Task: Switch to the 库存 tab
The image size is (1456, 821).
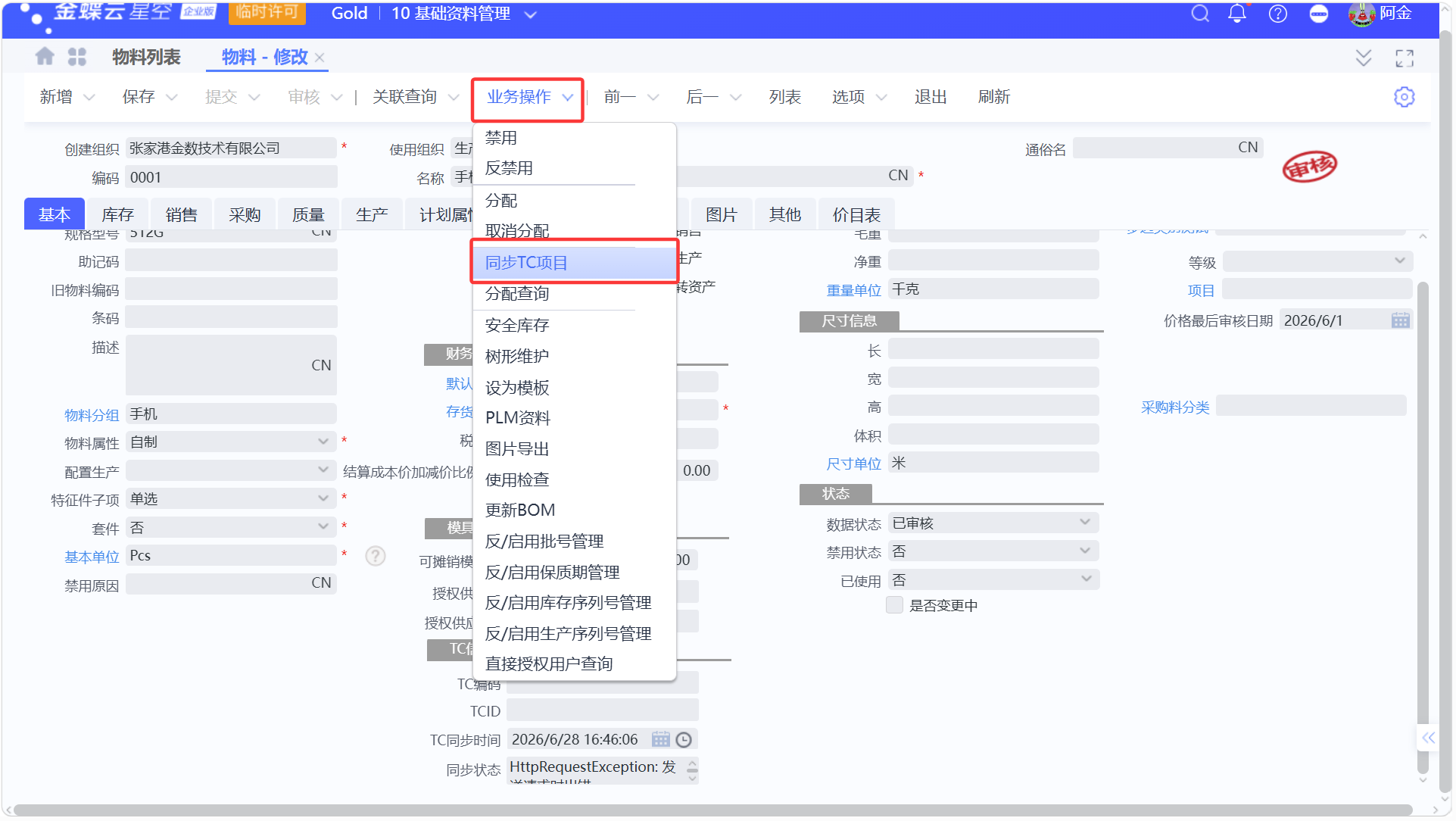Action: pos(117,215)
